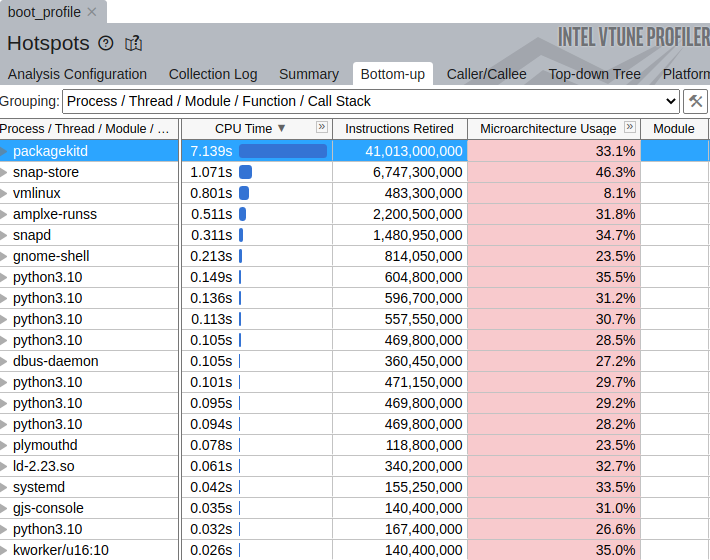Expand the snapd row
The width and height of the screenshot is (710, 560).
click(4, 235)
